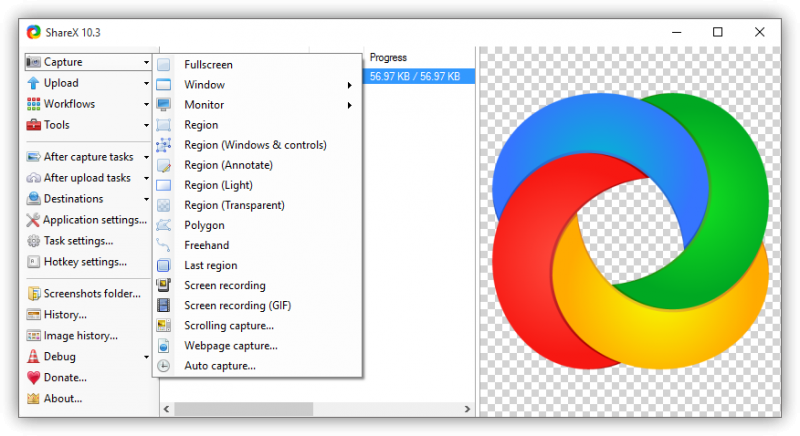Expand the Upload dropdown arrow
The width and height of the screenshot is (800, 436).
(146, 83)
